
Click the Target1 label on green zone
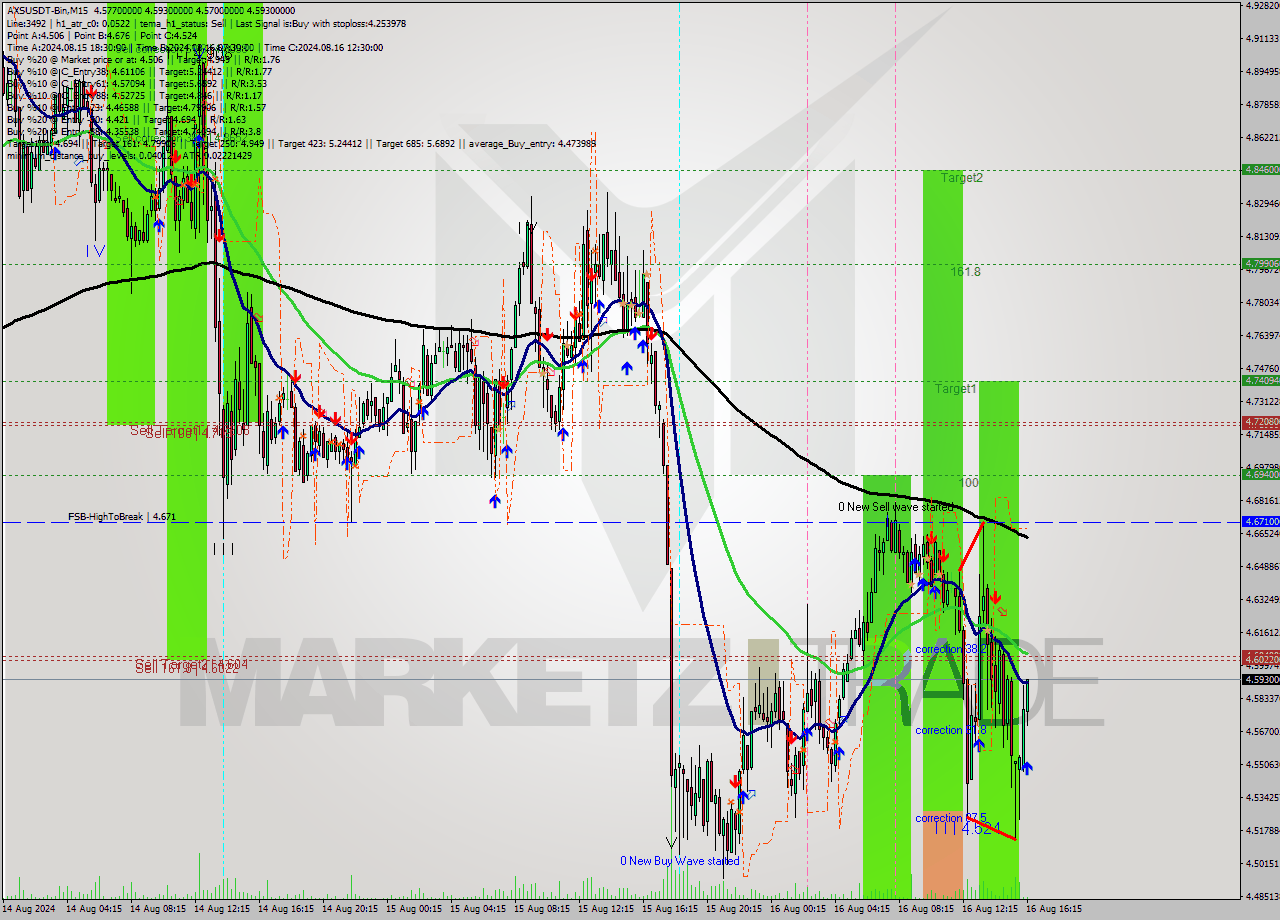point(955,389)
